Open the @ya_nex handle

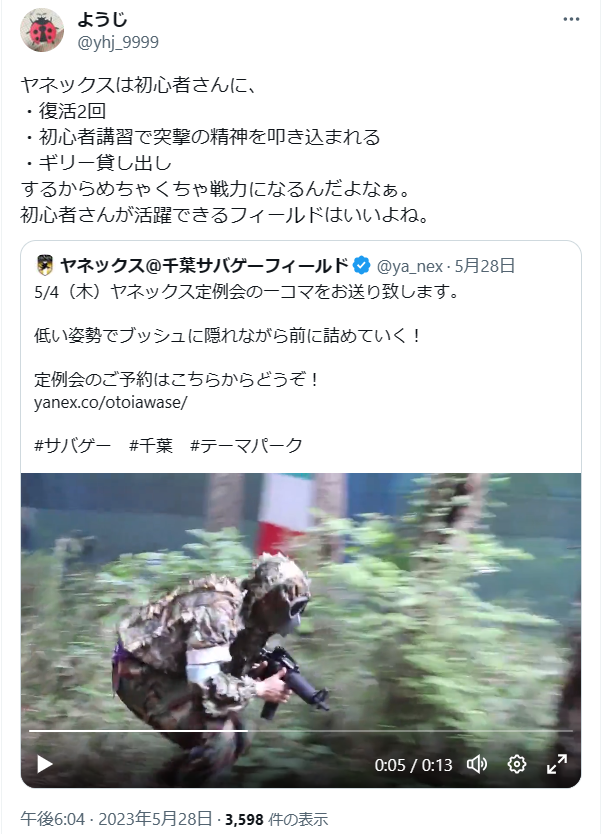tap(410, 265)
